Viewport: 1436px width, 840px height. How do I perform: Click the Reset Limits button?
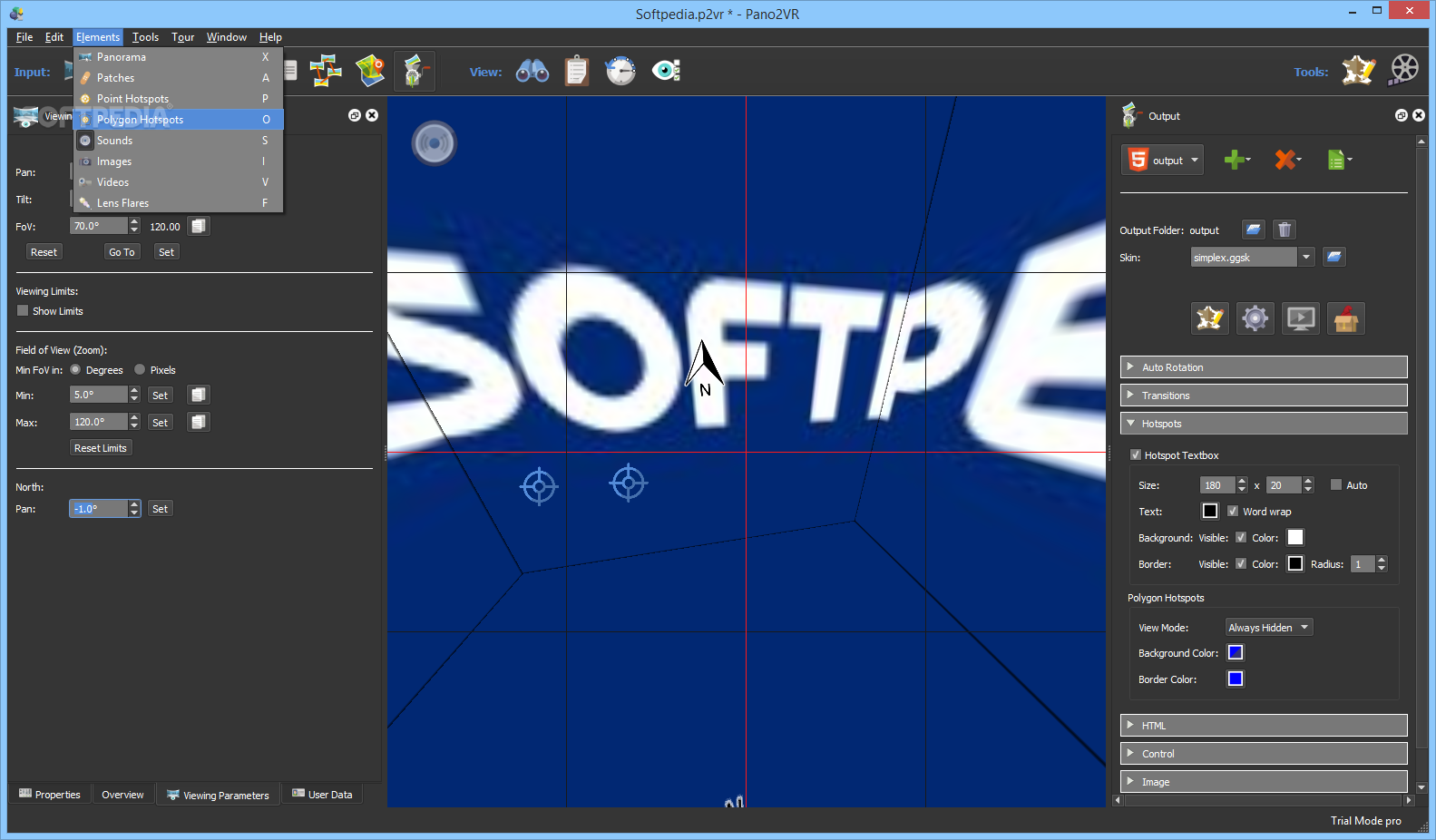click(101, 447)
